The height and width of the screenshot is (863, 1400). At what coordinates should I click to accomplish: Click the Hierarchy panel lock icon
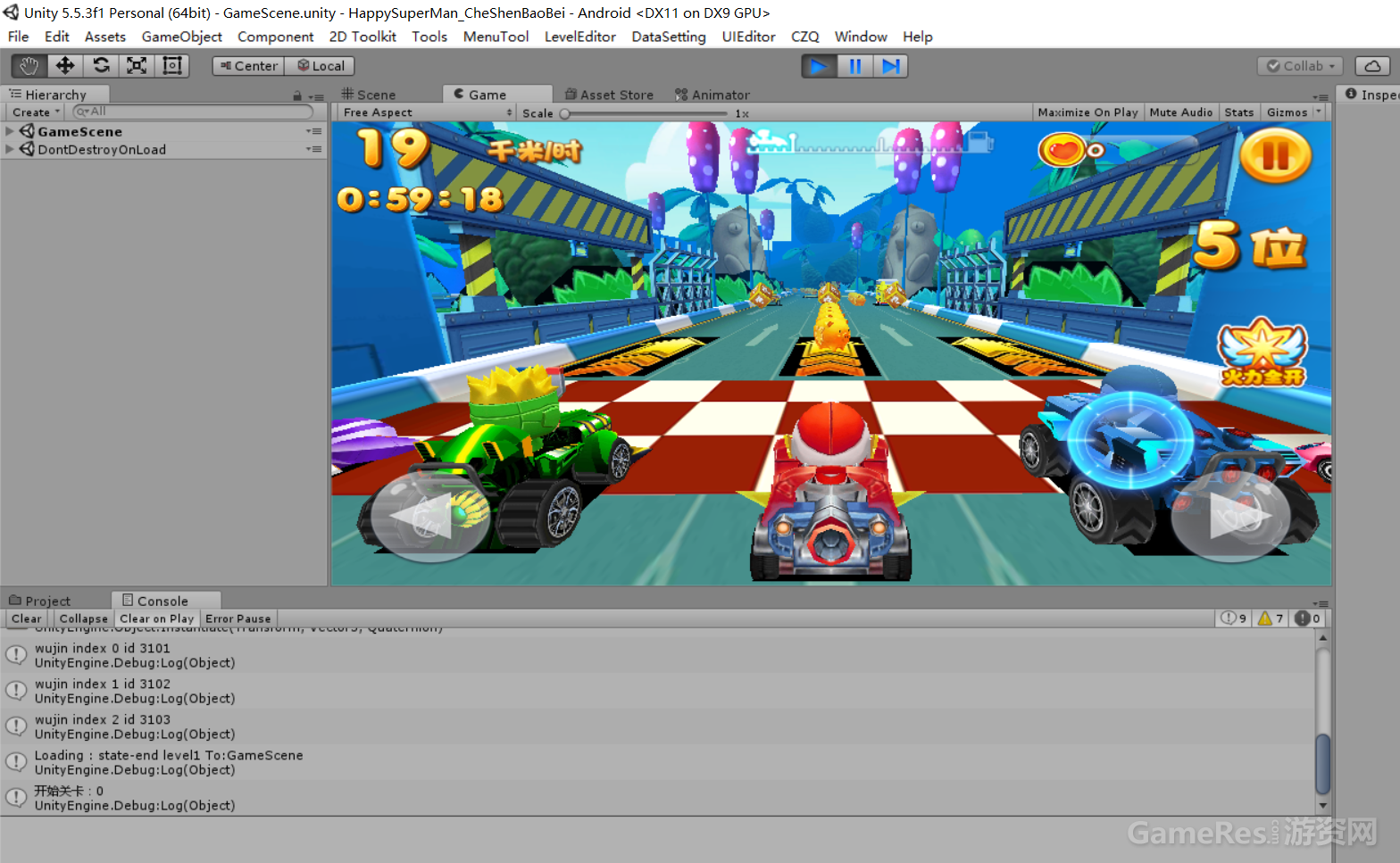(297, 95)
